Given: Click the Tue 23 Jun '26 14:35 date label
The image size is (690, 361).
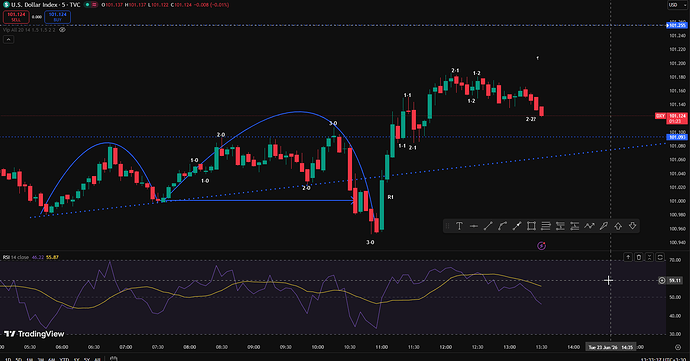Looking at the screenshot, I should click(x=610, y=347).
